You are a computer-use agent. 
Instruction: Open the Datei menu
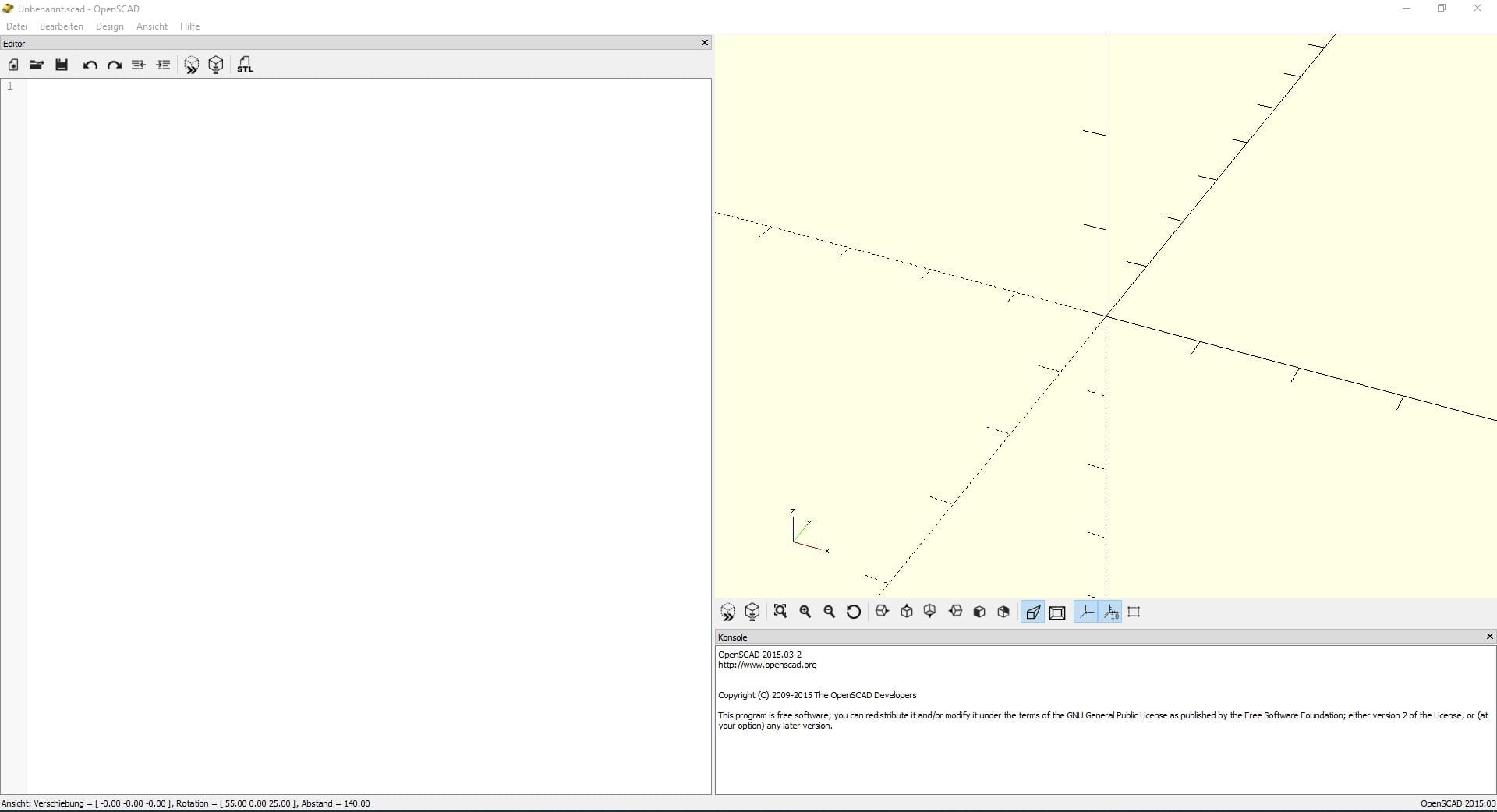point(16,26)
